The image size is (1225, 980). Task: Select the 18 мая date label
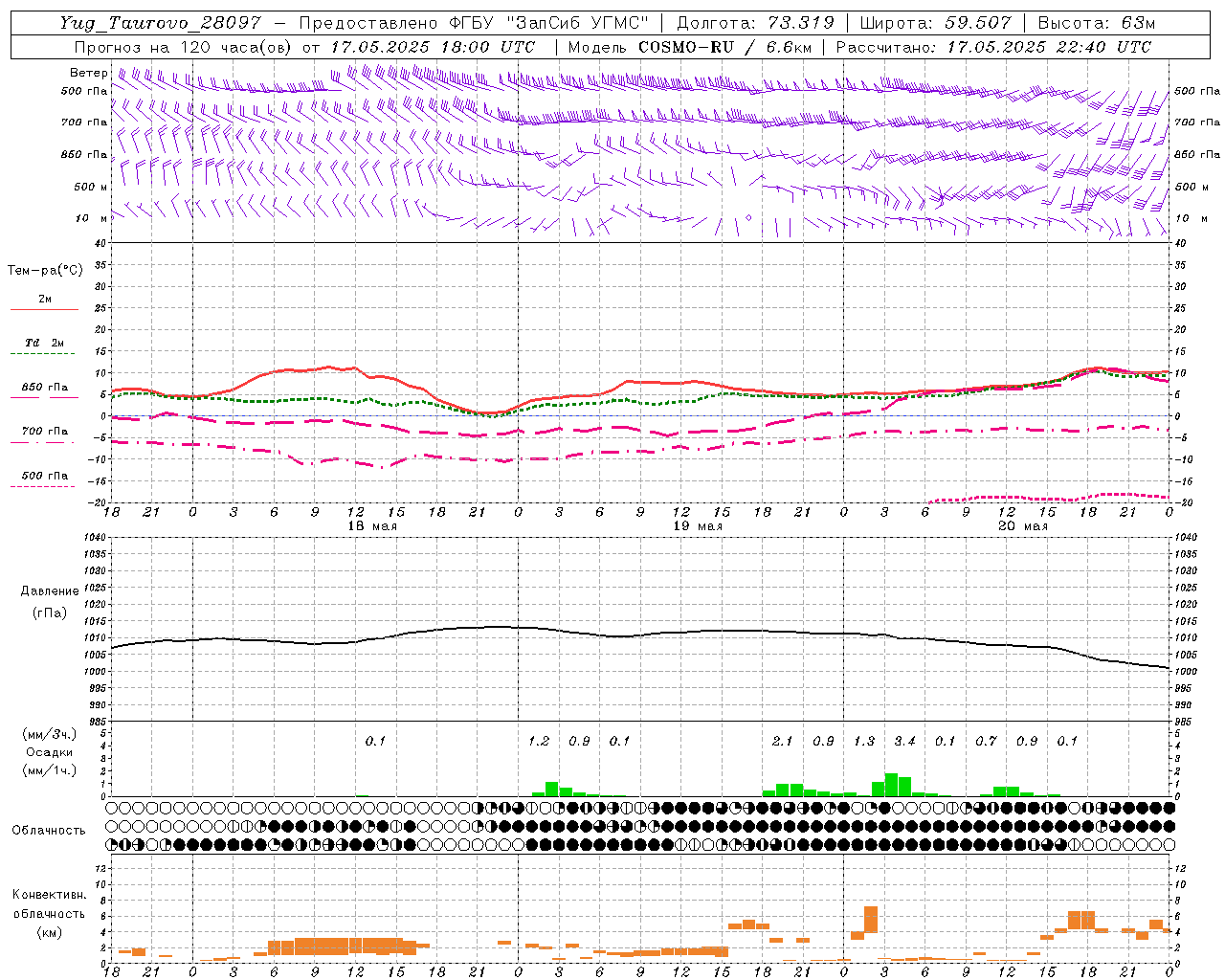click(372, 526)
